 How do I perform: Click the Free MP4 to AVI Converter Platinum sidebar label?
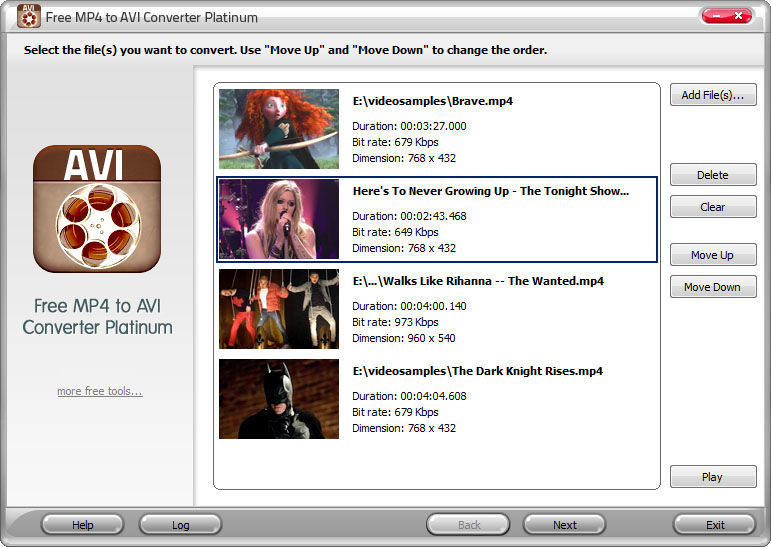97,316
